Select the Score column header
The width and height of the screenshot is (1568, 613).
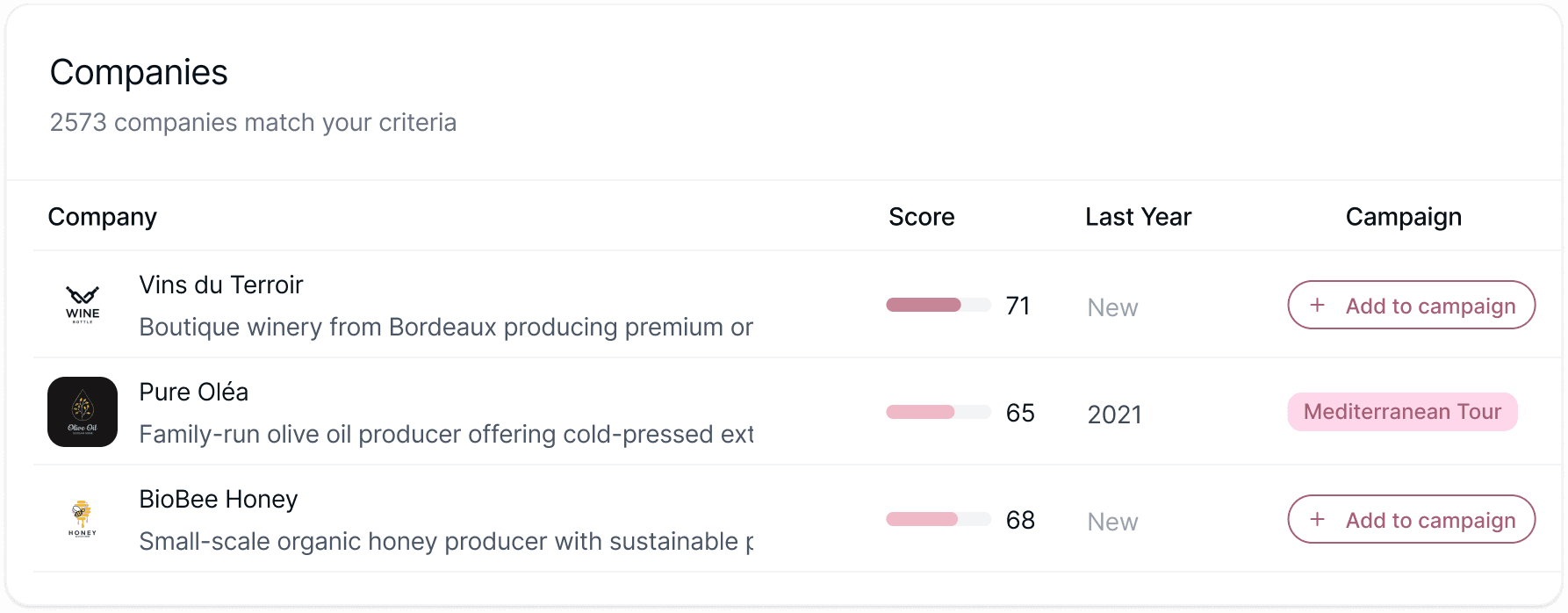[921, 217]
